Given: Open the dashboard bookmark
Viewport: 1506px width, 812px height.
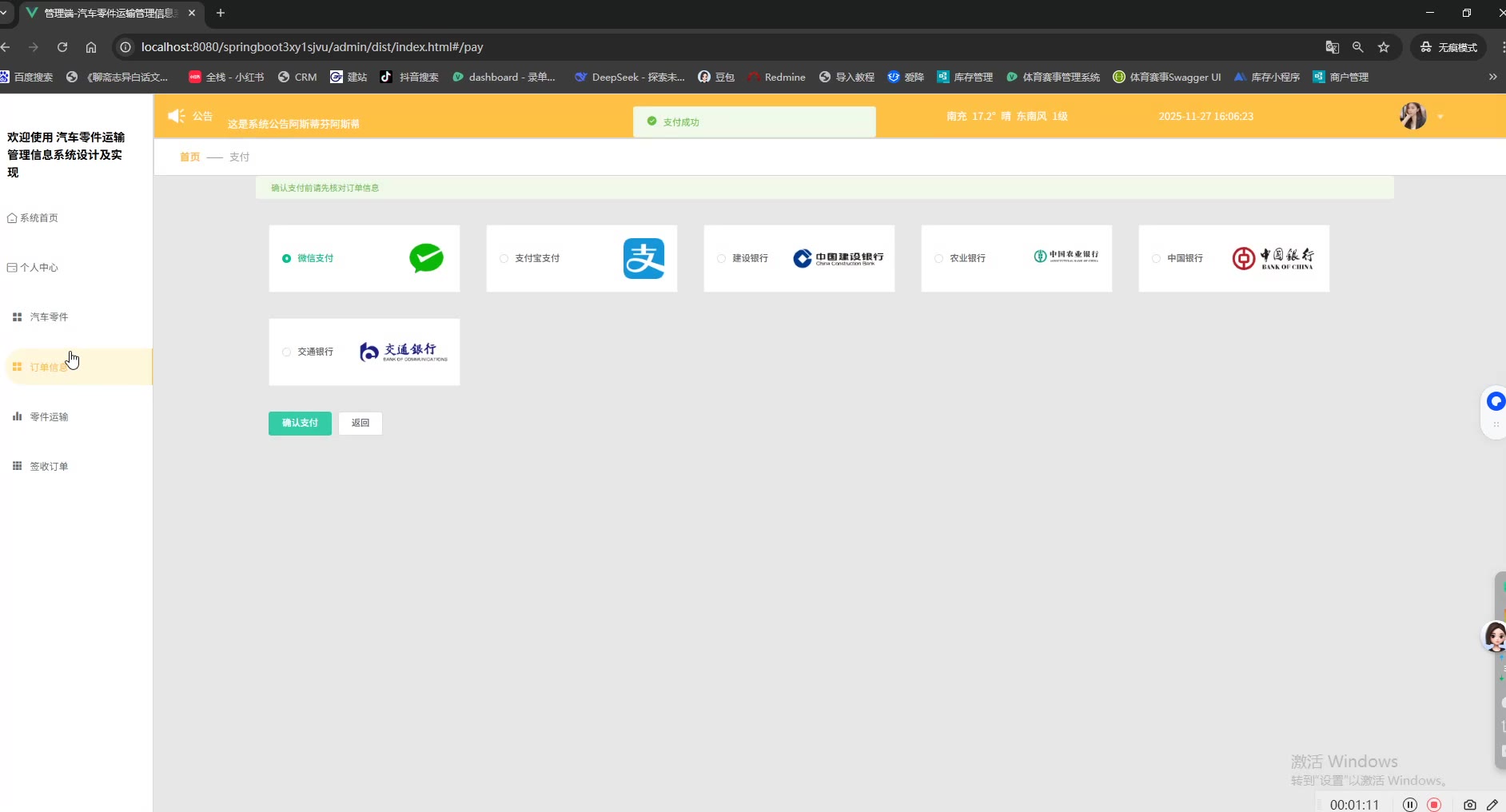Looking at the screenshot, I should pyautogui.click(x=504, y=77).
